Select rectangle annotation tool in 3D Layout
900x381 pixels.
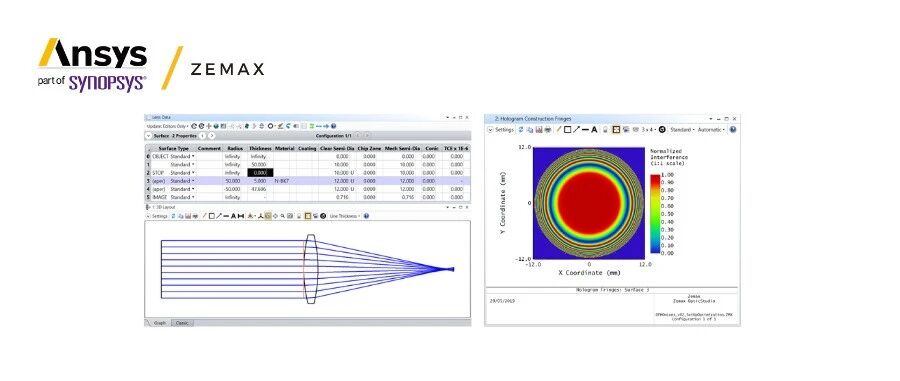(x=212, y=216)
